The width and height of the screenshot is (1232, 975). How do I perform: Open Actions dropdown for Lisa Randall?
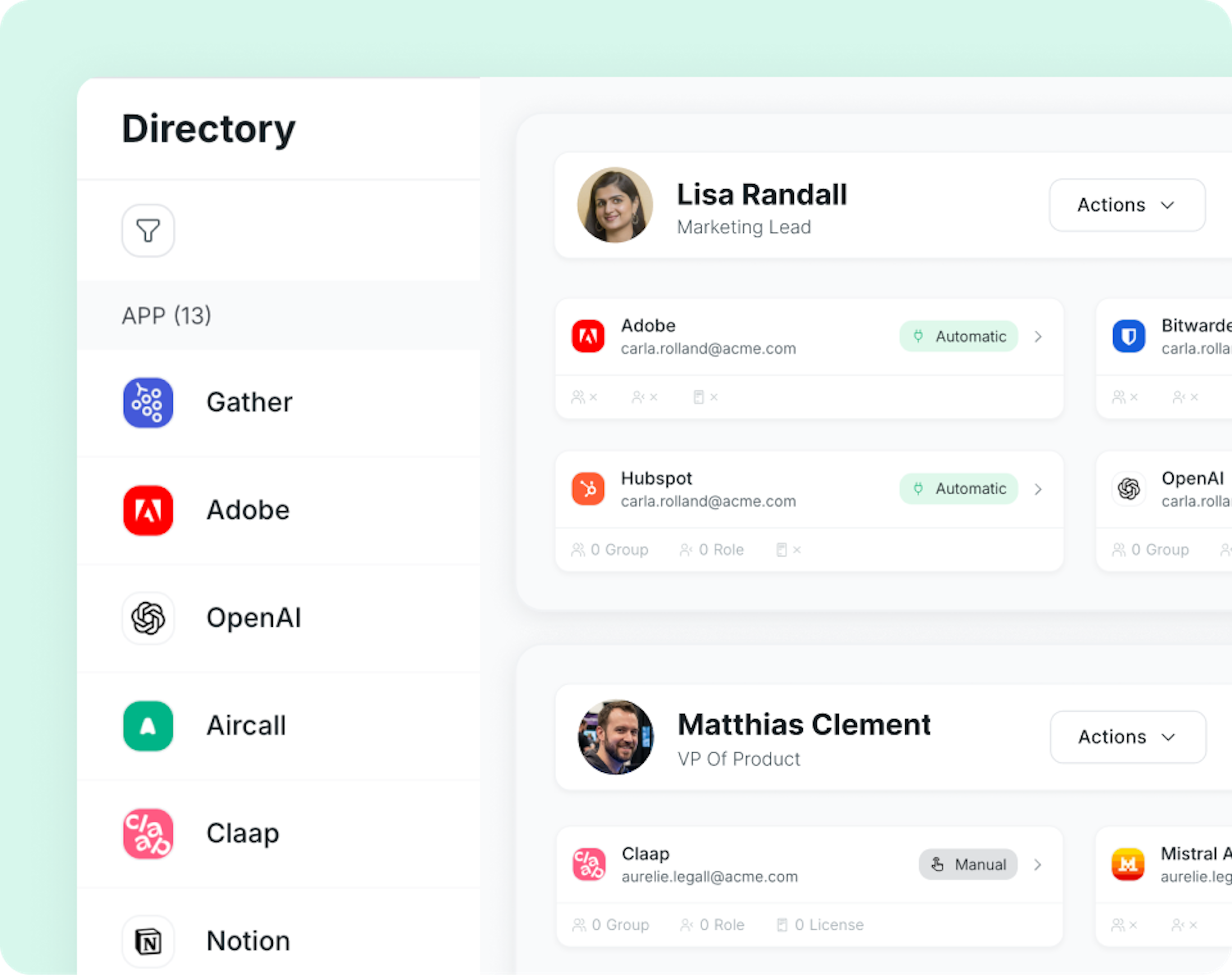[x=1127, y=205]
